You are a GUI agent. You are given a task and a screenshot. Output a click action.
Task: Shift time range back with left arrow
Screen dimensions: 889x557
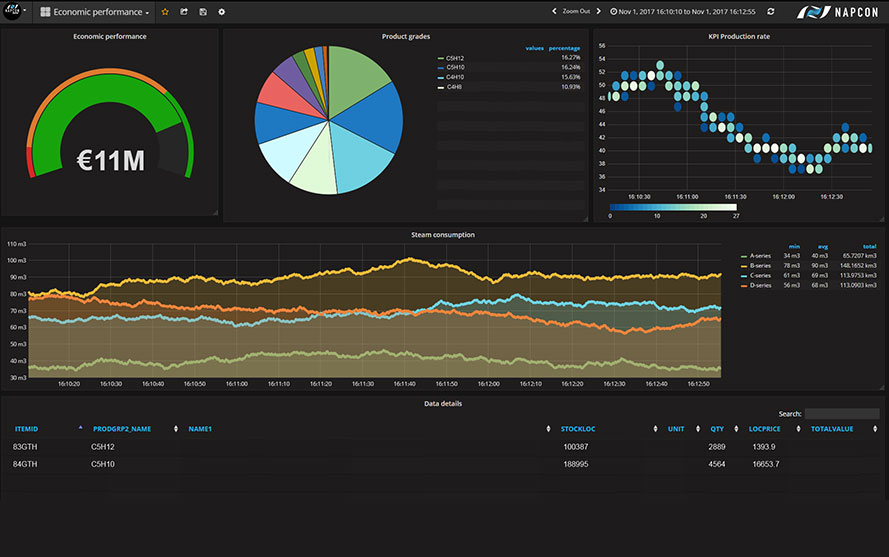coord(555,12)
